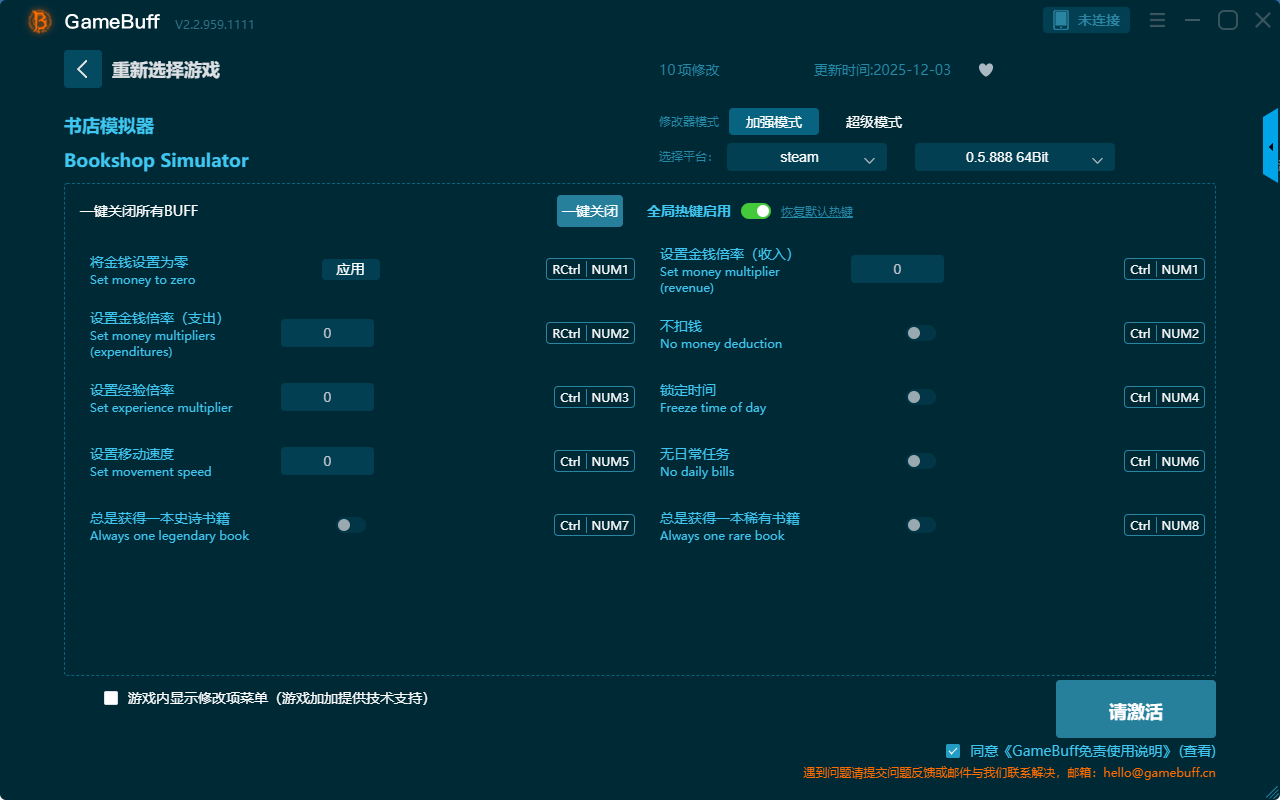This screenshot has width=1280, height=800.
Task: Click the heart favorite icon
Action: (986, 70)
